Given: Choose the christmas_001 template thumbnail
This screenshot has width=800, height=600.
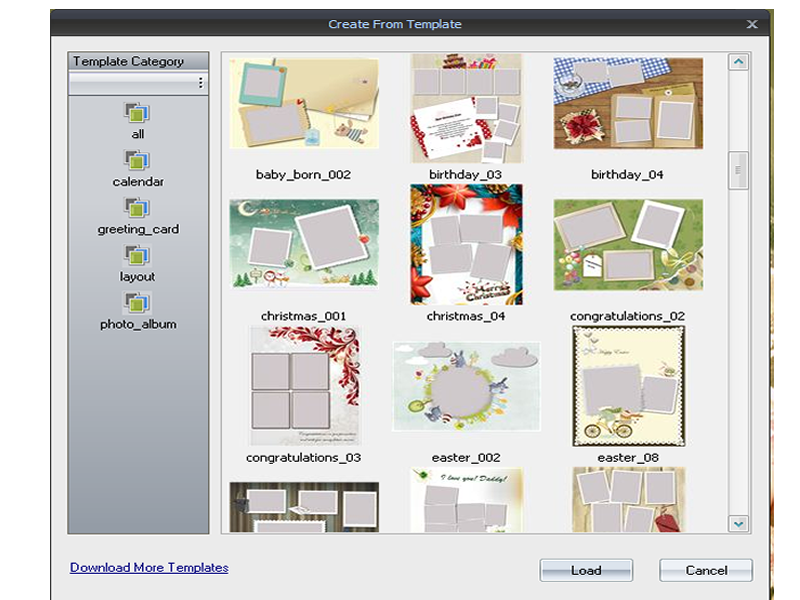Looking at the screenshot, I should [304, 244].
